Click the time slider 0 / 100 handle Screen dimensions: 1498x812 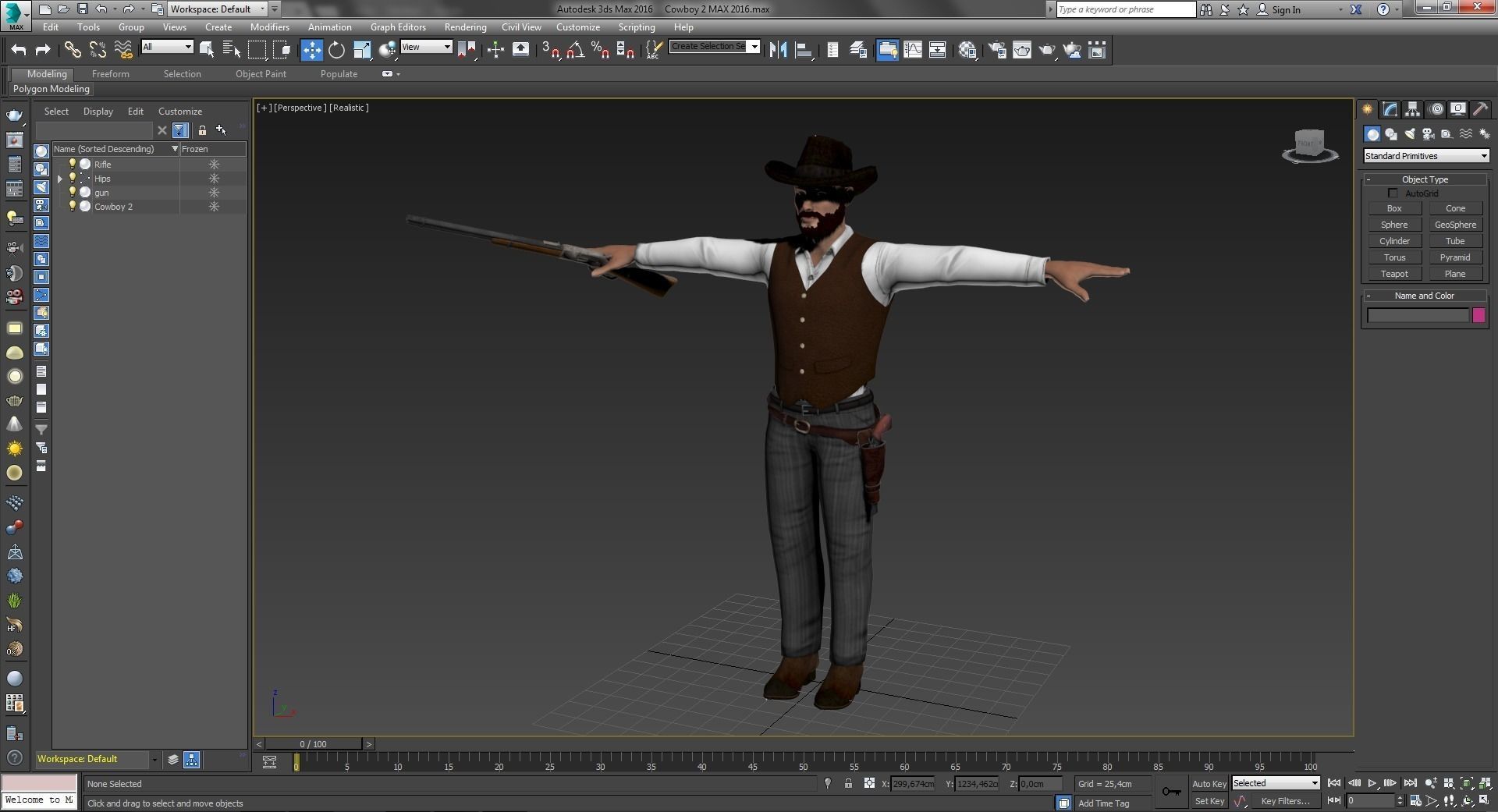pyautogui.click(x=314, y=744)
